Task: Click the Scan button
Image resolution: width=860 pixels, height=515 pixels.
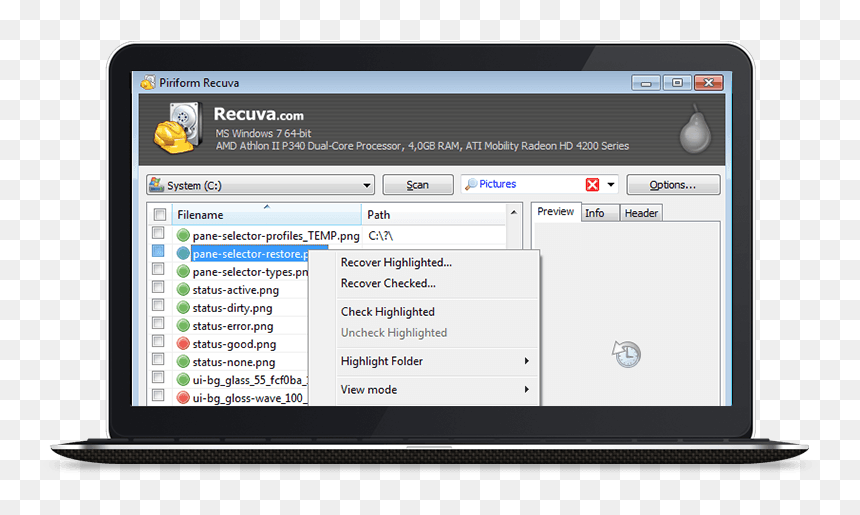Action: [x=418, y=185]
